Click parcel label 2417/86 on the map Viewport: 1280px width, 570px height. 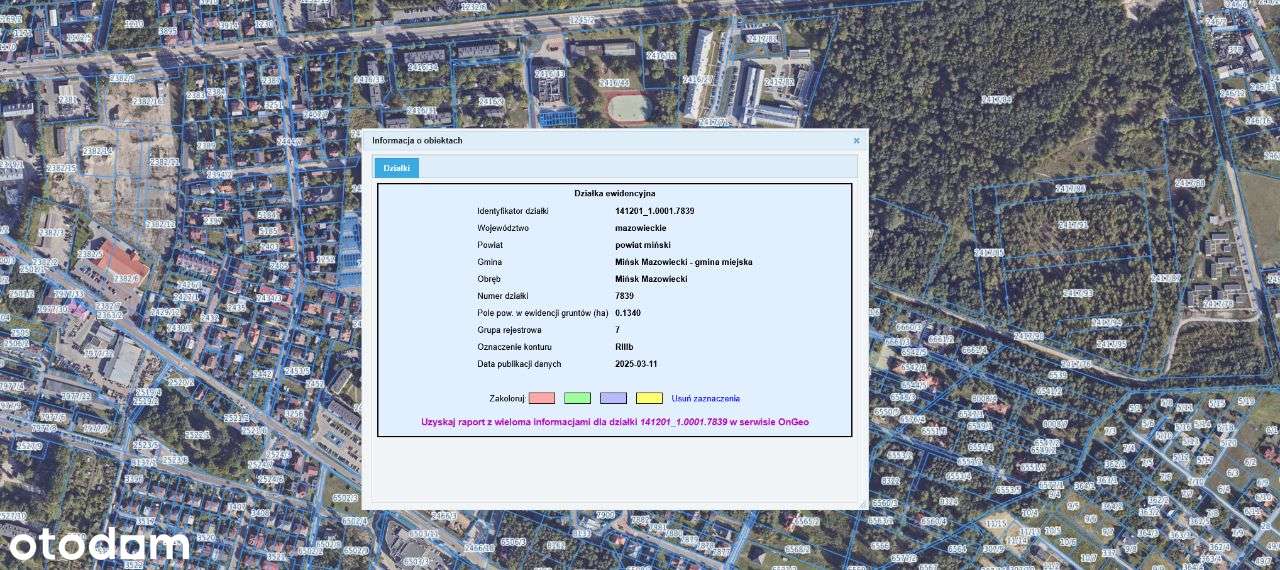pos(1069,188)
